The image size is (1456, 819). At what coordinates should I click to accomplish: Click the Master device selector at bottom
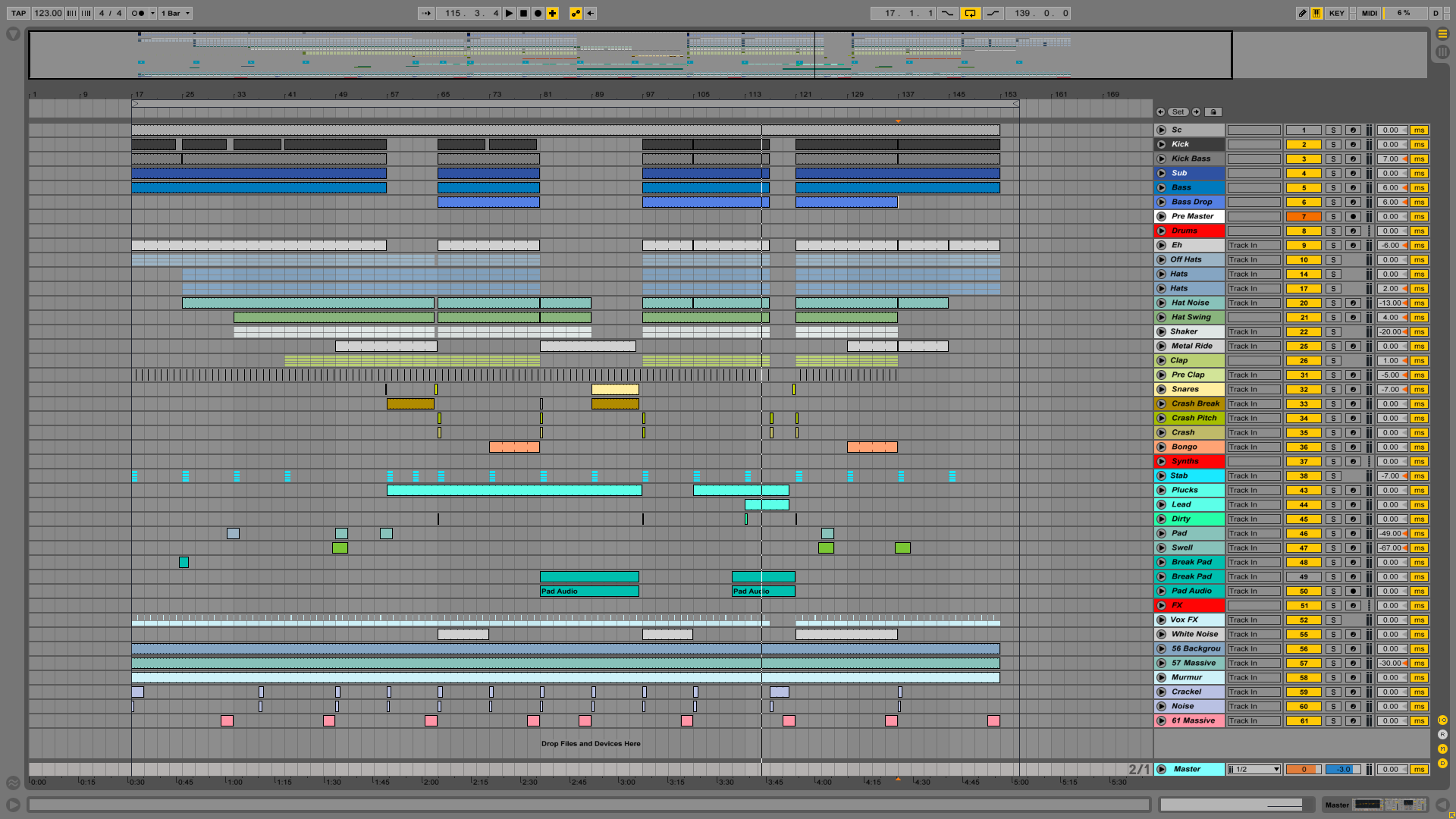pyautogui.click(x=1376, y=805)
